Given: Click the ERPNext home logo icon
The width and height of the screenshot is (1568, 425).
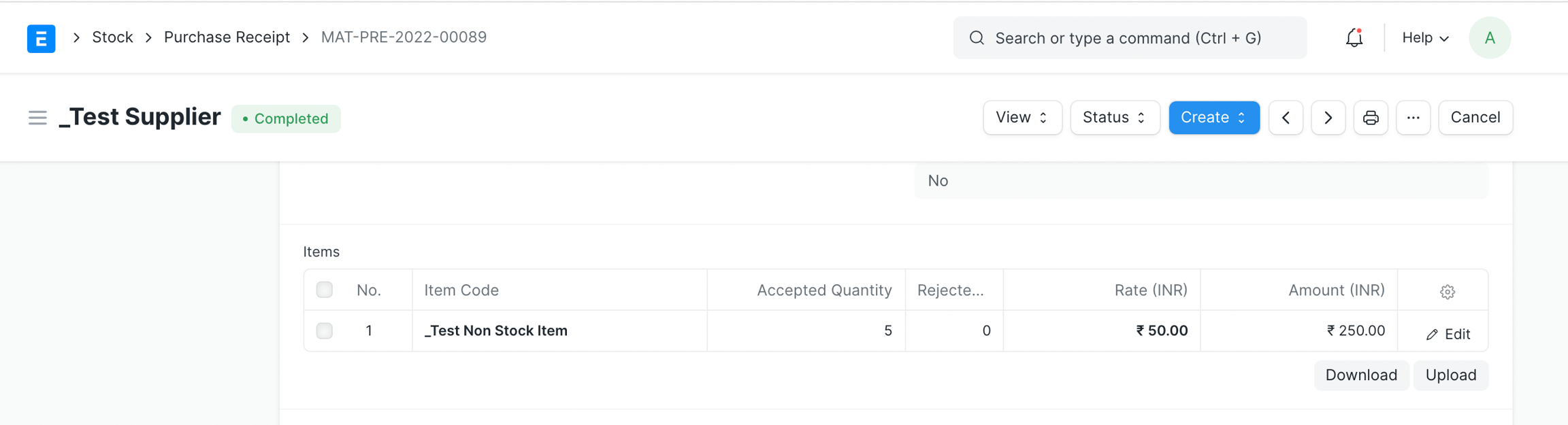Looking at the screenshot, I should (41, 38).
